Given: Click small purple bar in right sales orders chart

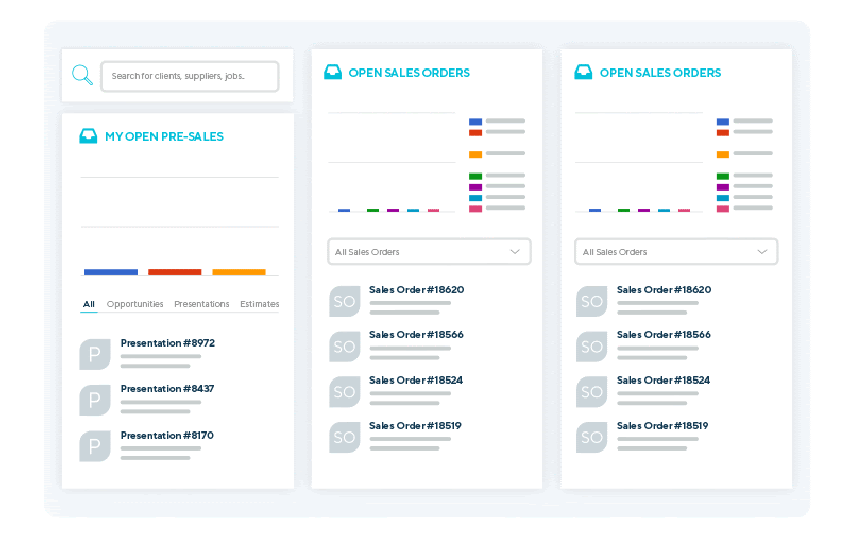Looking at the screenshot, I should pyautogui.click(x=644, y=210).
